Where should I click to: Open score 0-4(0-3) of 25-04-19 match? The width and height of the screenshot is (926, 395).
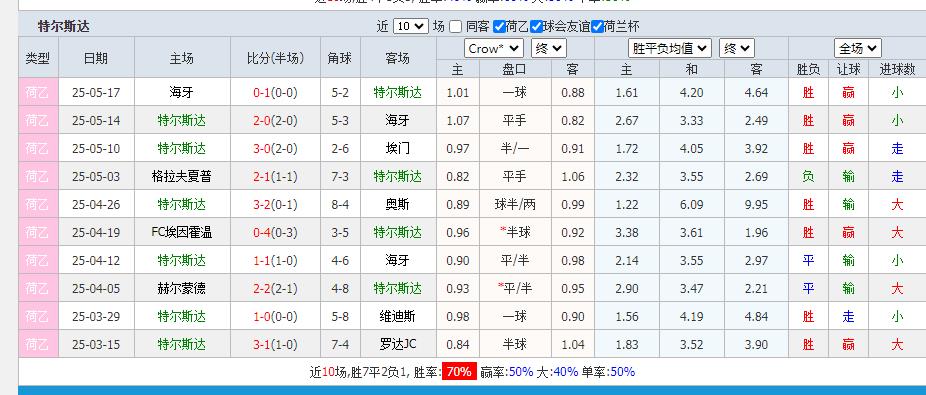point(275,233)
